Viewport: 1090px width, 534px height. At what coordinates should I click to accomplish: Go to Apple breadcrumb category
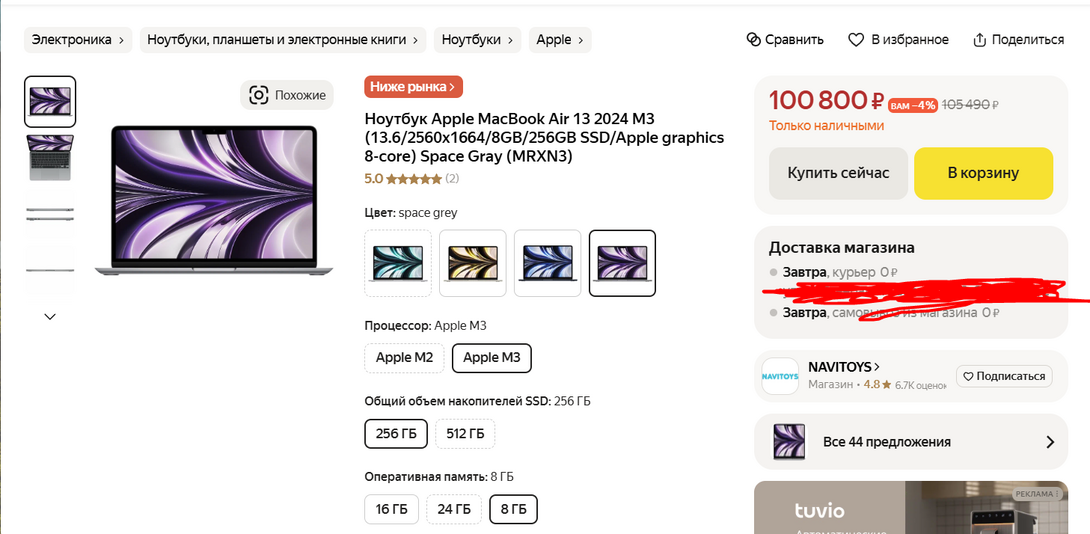[x=560, y=40]
